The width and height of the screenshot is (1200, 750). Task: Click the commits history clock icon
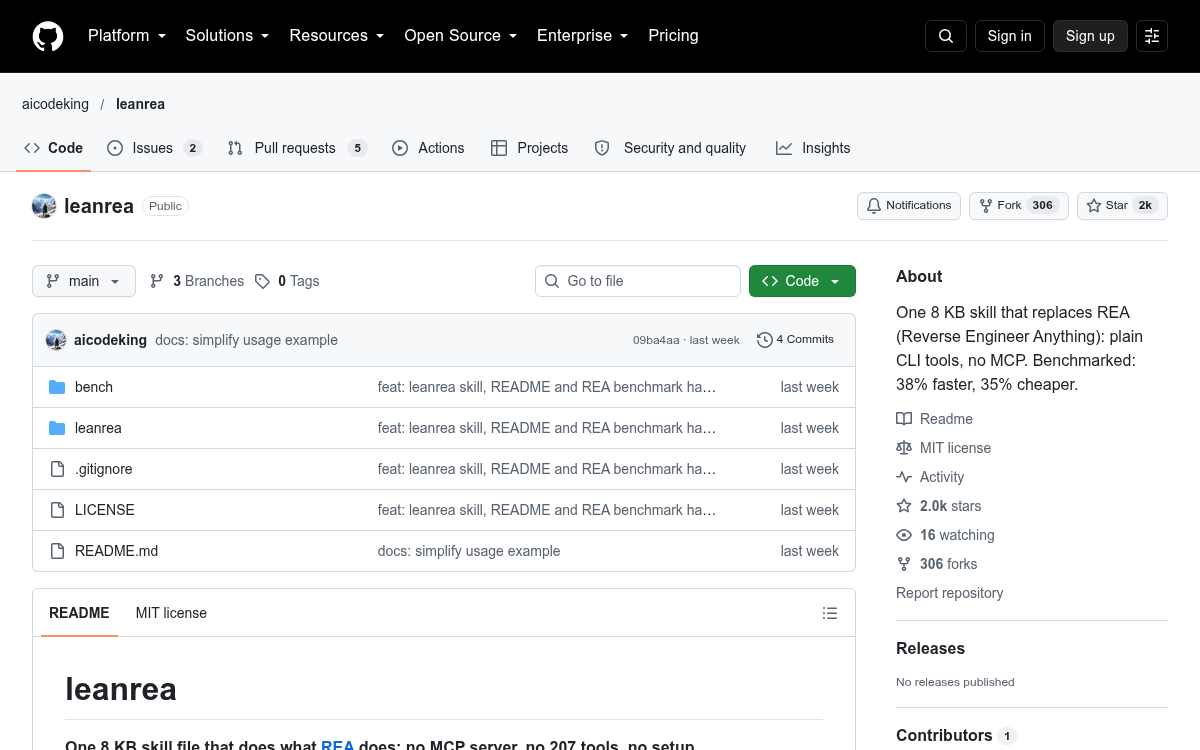pyautogui.click(x=765, y=340)
